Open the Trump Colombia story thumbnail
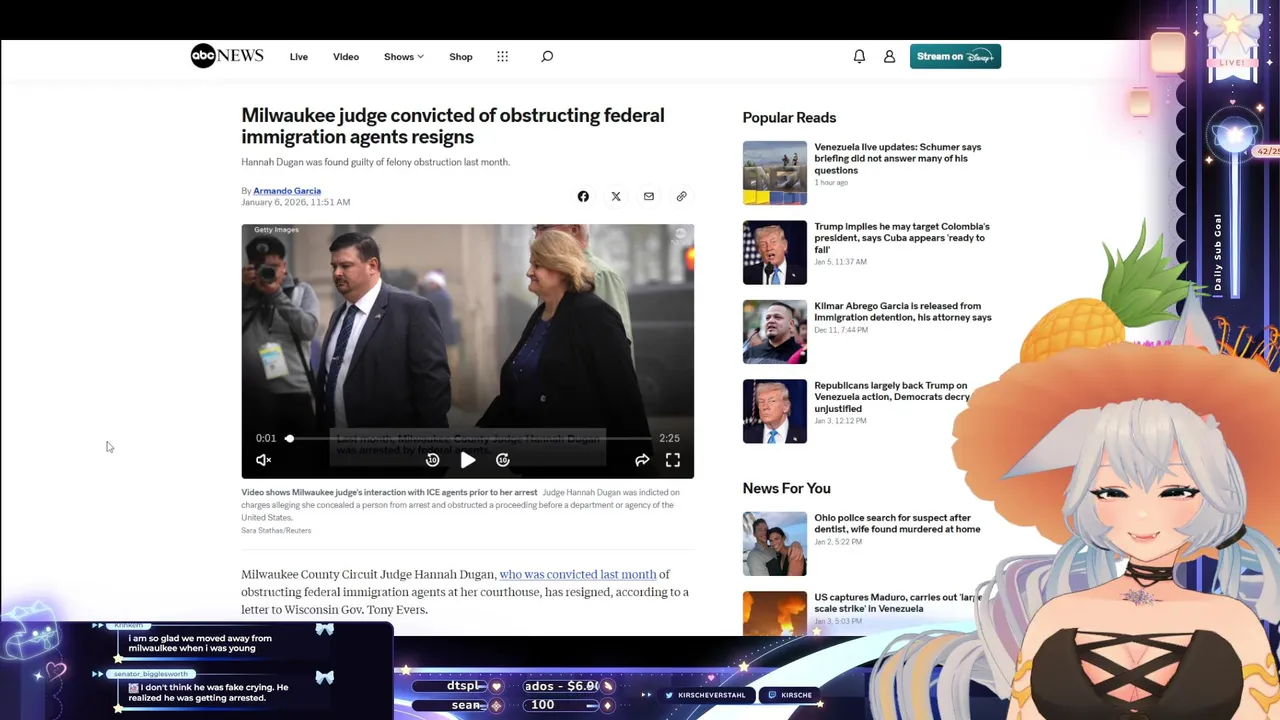This screenshot has height=720, width=1280. point(774,252)
